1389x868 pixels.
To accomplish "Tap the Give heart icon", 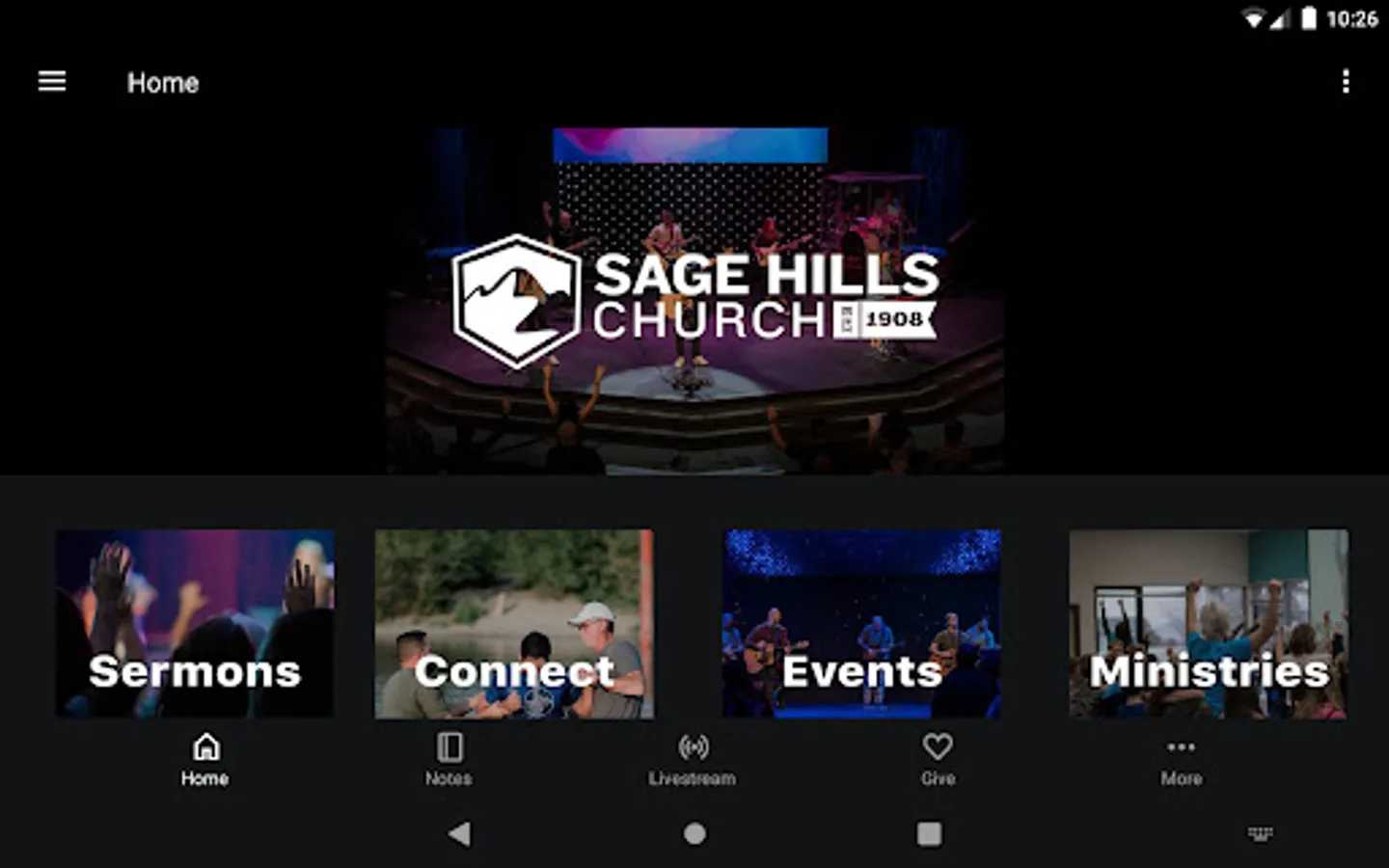I will (x=938, y=746).
